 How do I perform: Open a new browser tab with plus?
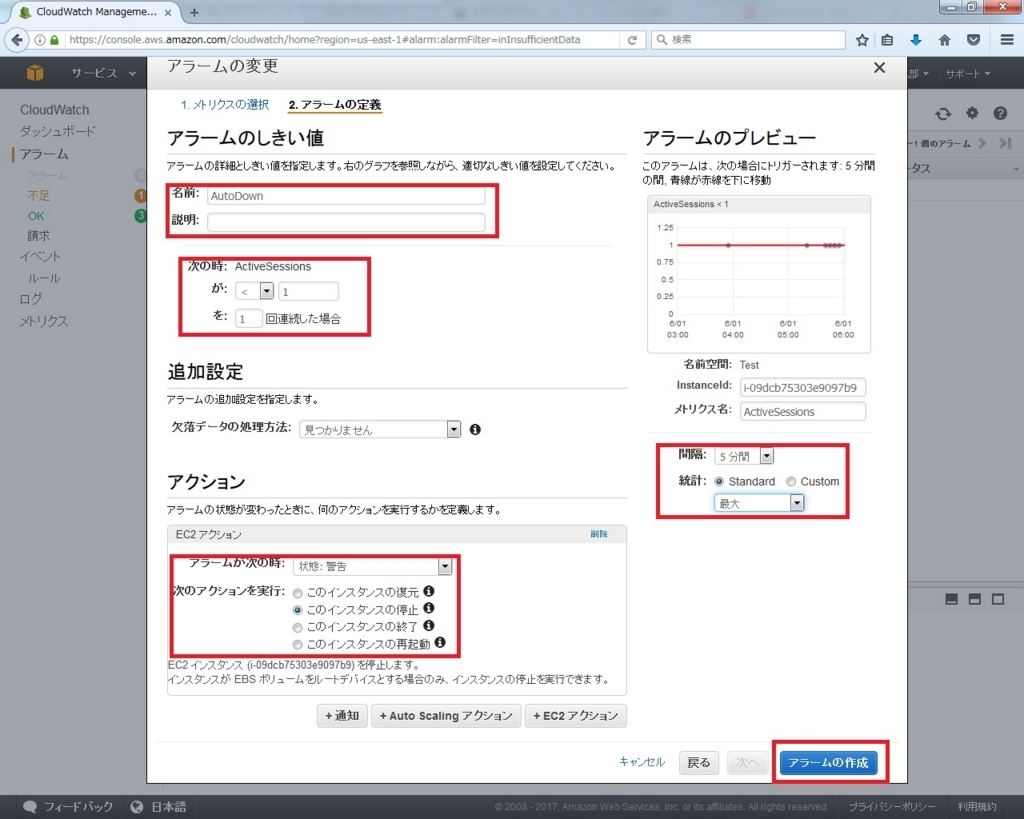click(x=194, y=12)
